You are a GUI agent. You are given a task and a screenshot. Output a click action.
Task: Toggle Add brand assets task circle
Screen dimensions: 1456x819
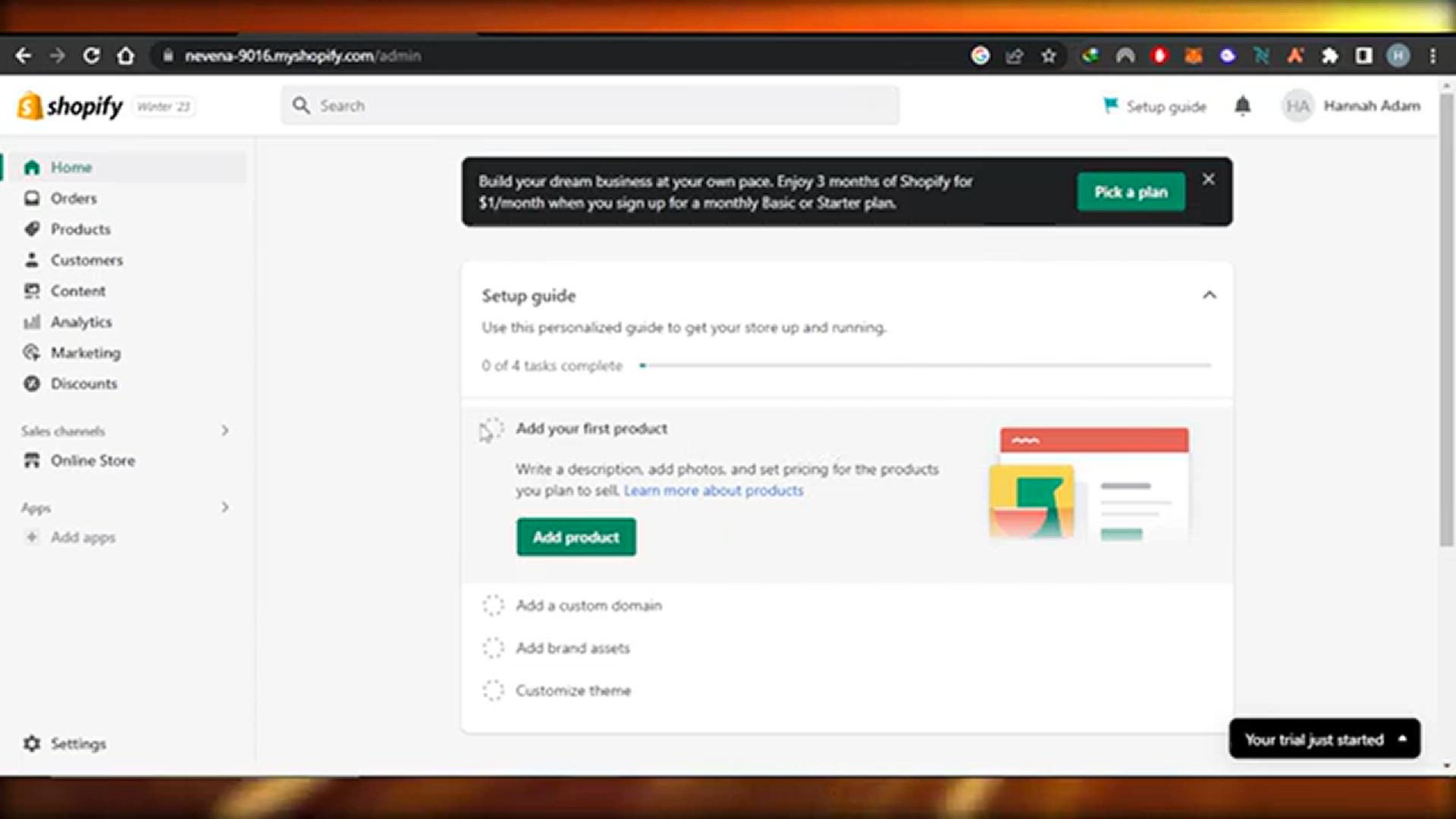[x=493, y=648]
